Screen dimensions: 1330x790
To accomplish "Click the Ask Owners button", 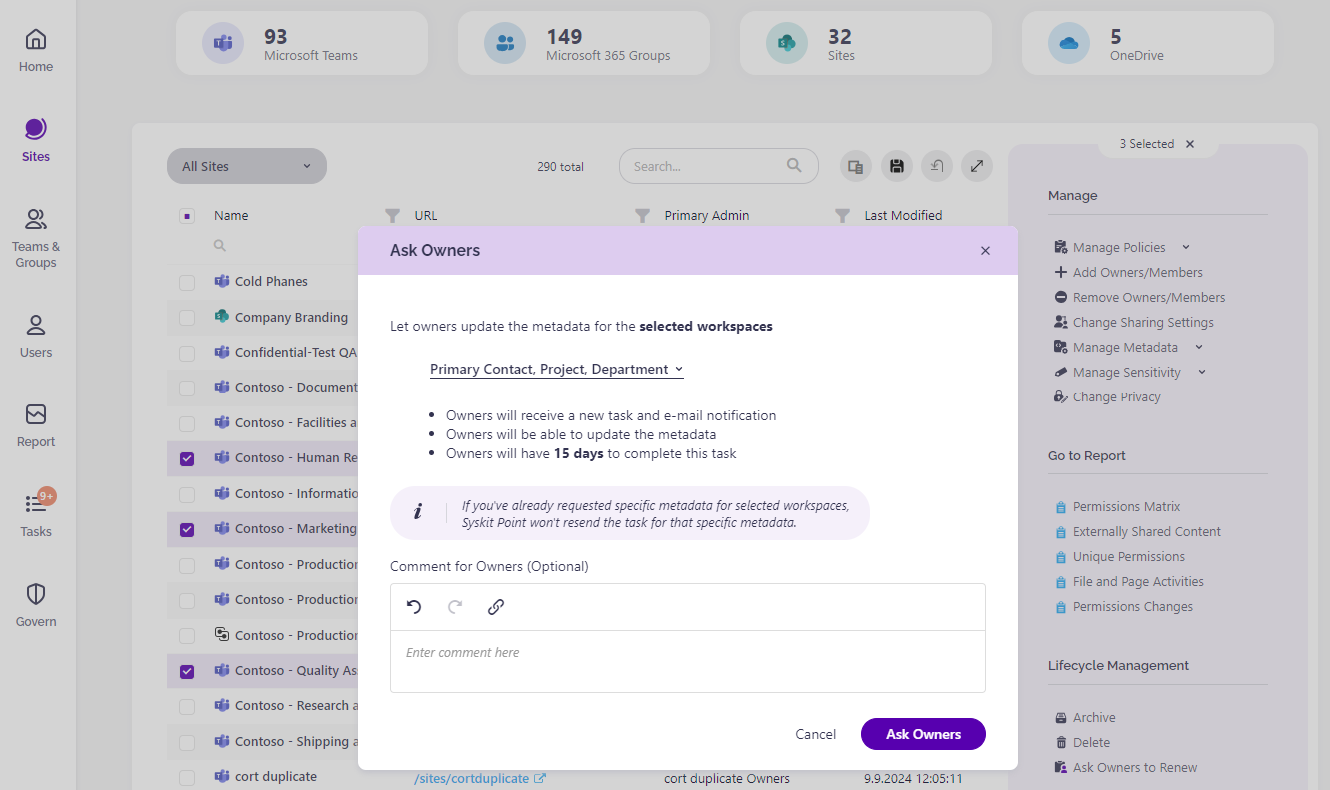I will coord(922,733).
